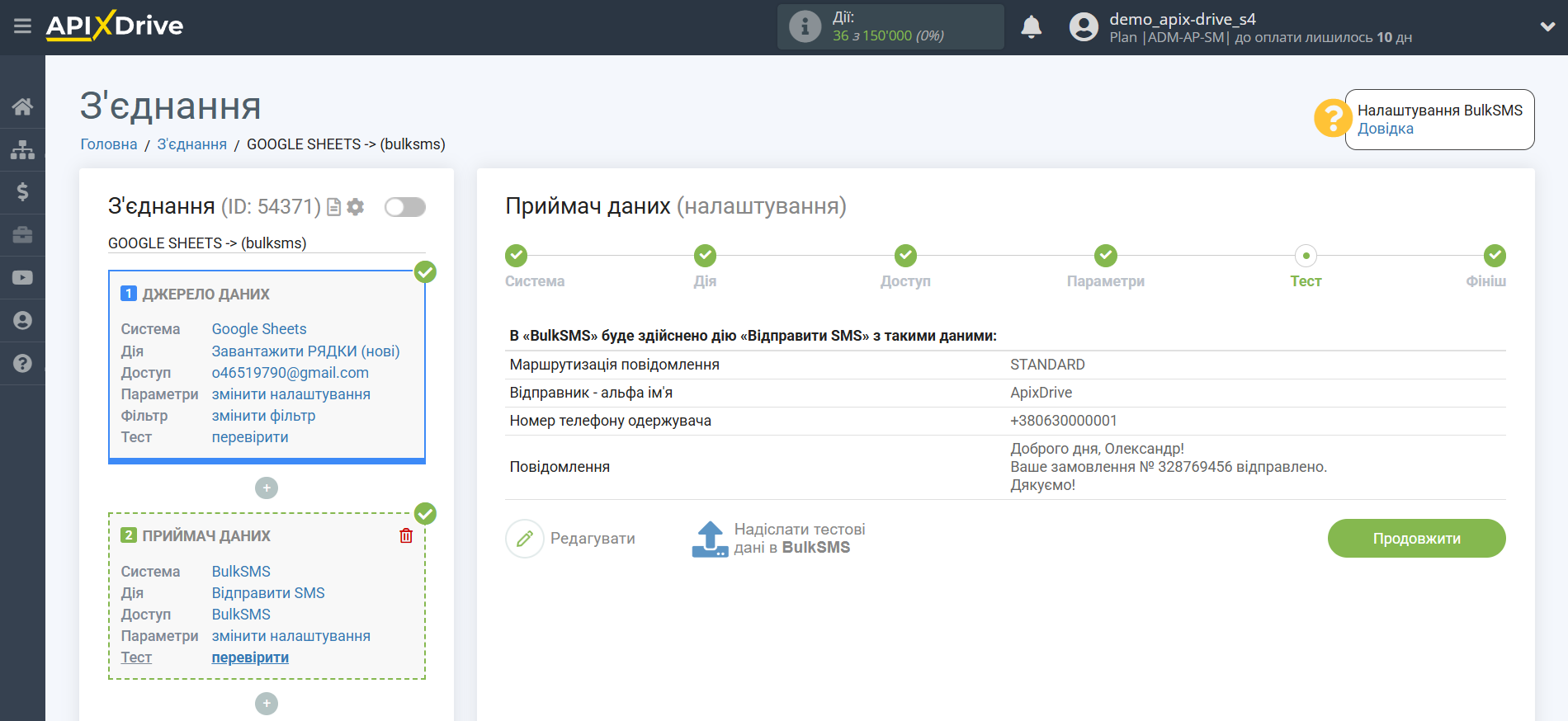Click source змінити налаштування link
This screenshot has height=721, width=1568.
[290, 394]
